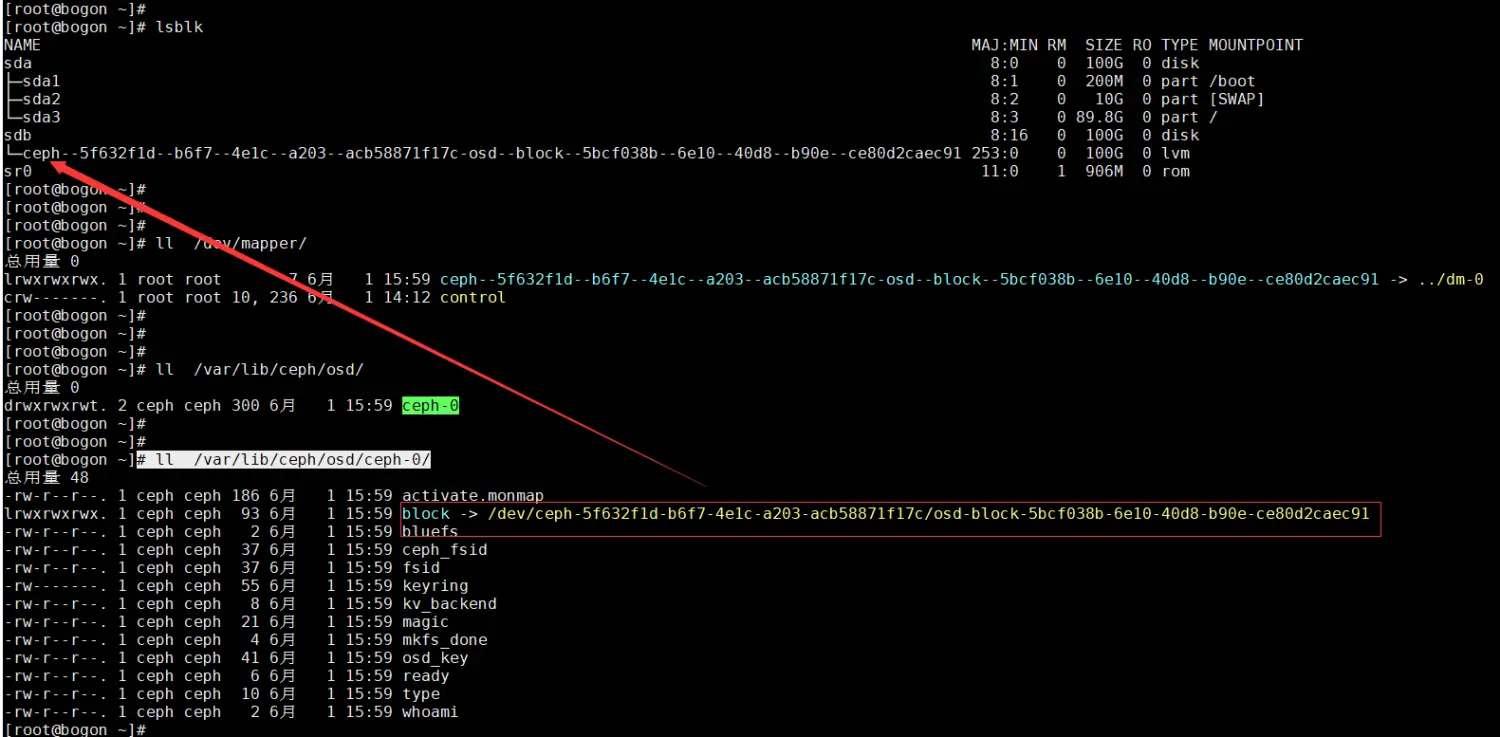Screen dimensions: 1500x737
Task: Click the ../dm-0 link target
Action: coord(1450,279)
